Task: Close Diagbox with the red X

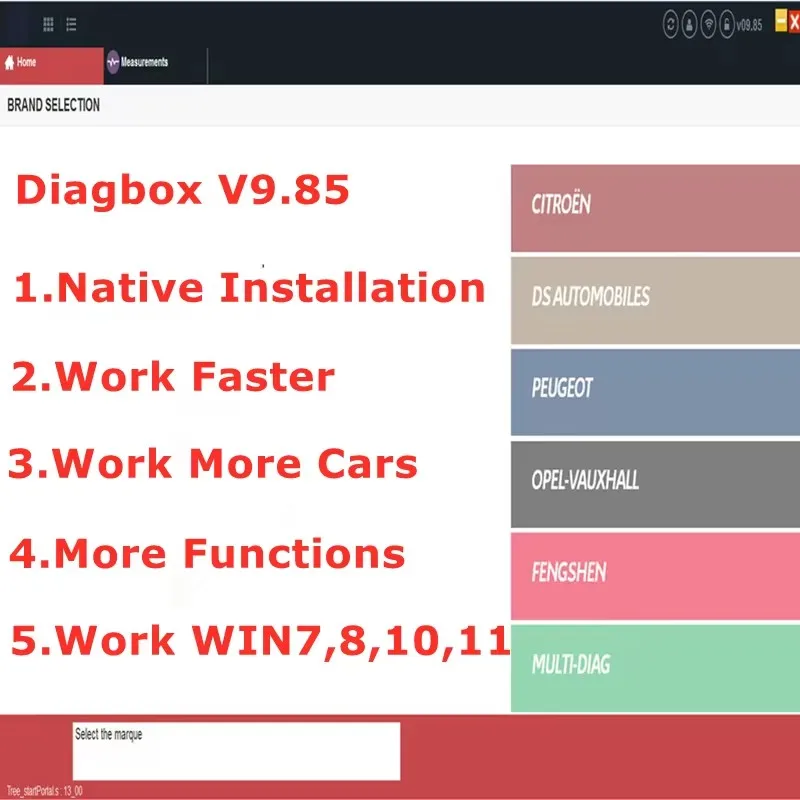Action: click(794, 22)
